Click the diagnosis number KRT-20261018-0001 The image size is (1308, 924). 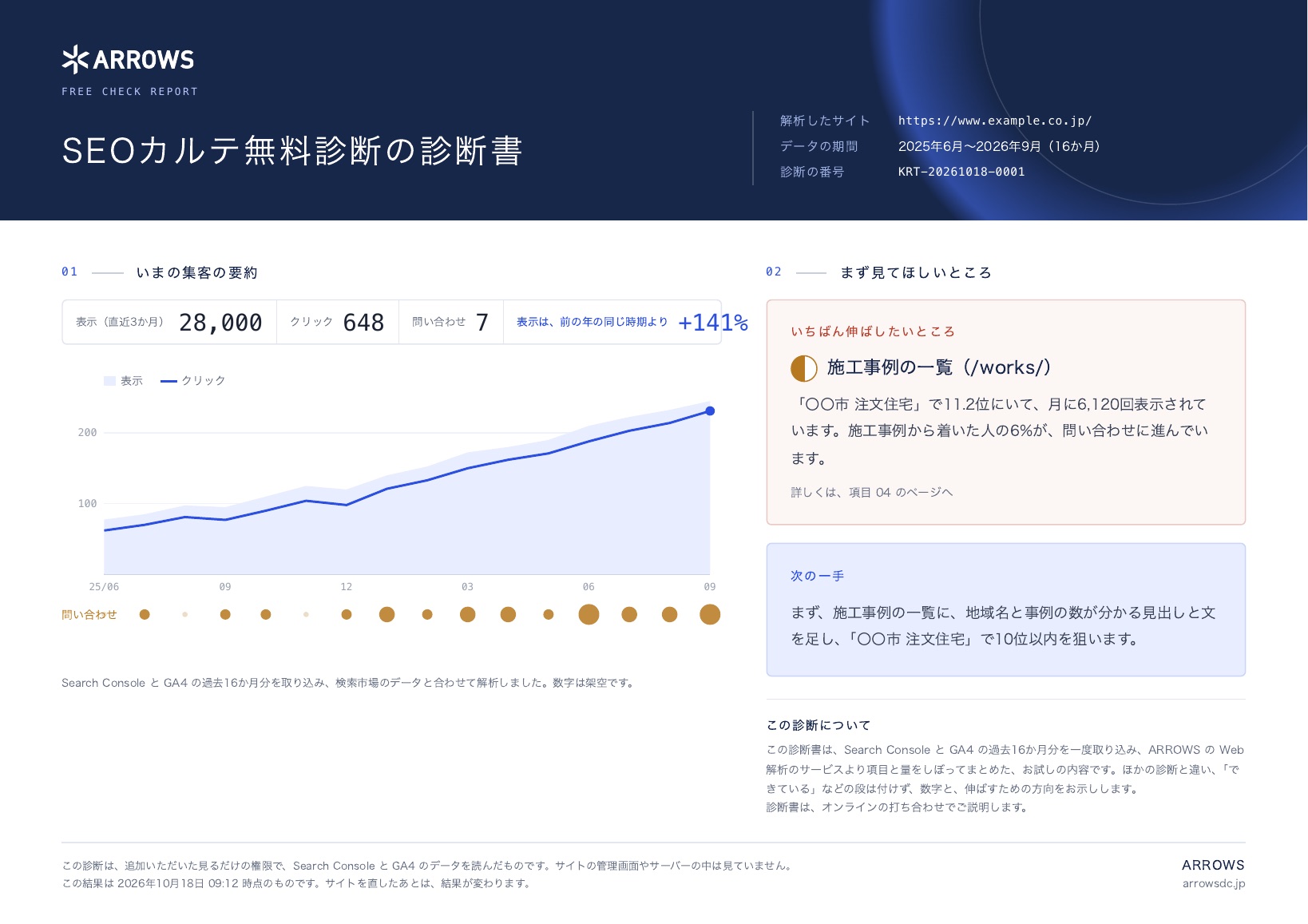point(961,172)
